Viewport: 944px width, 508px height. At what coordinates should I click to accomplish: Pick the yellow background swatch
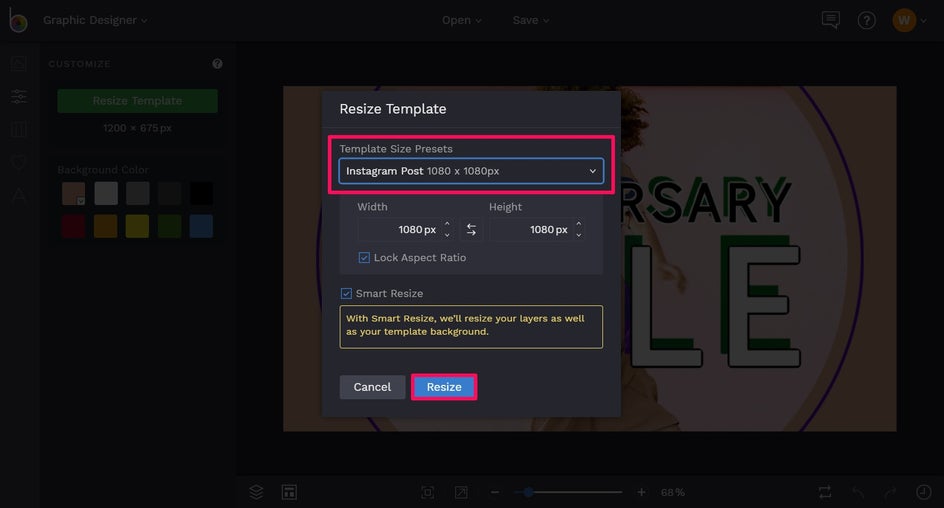137,226
